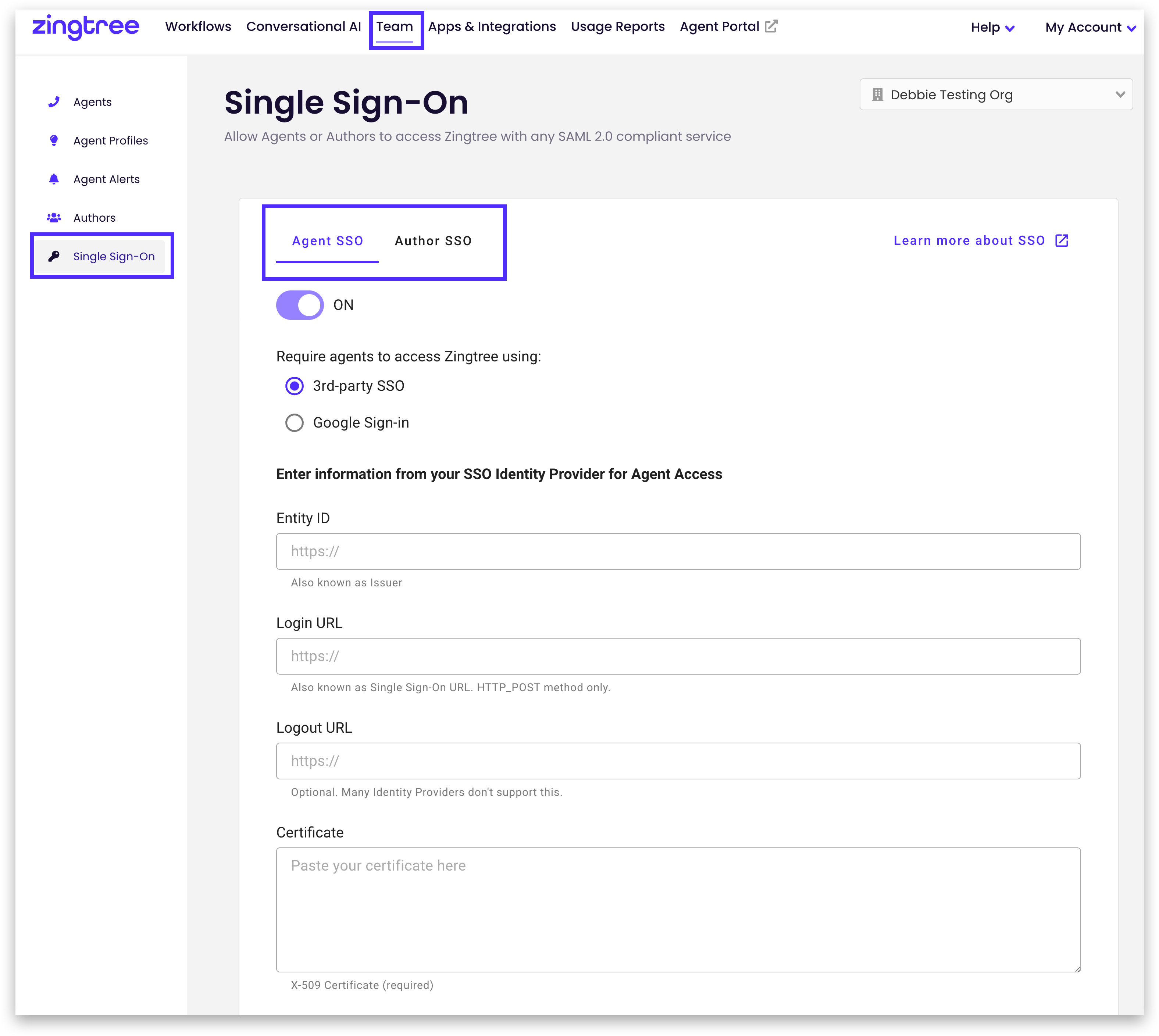Click the Agent Alerts bell icon

54,179
